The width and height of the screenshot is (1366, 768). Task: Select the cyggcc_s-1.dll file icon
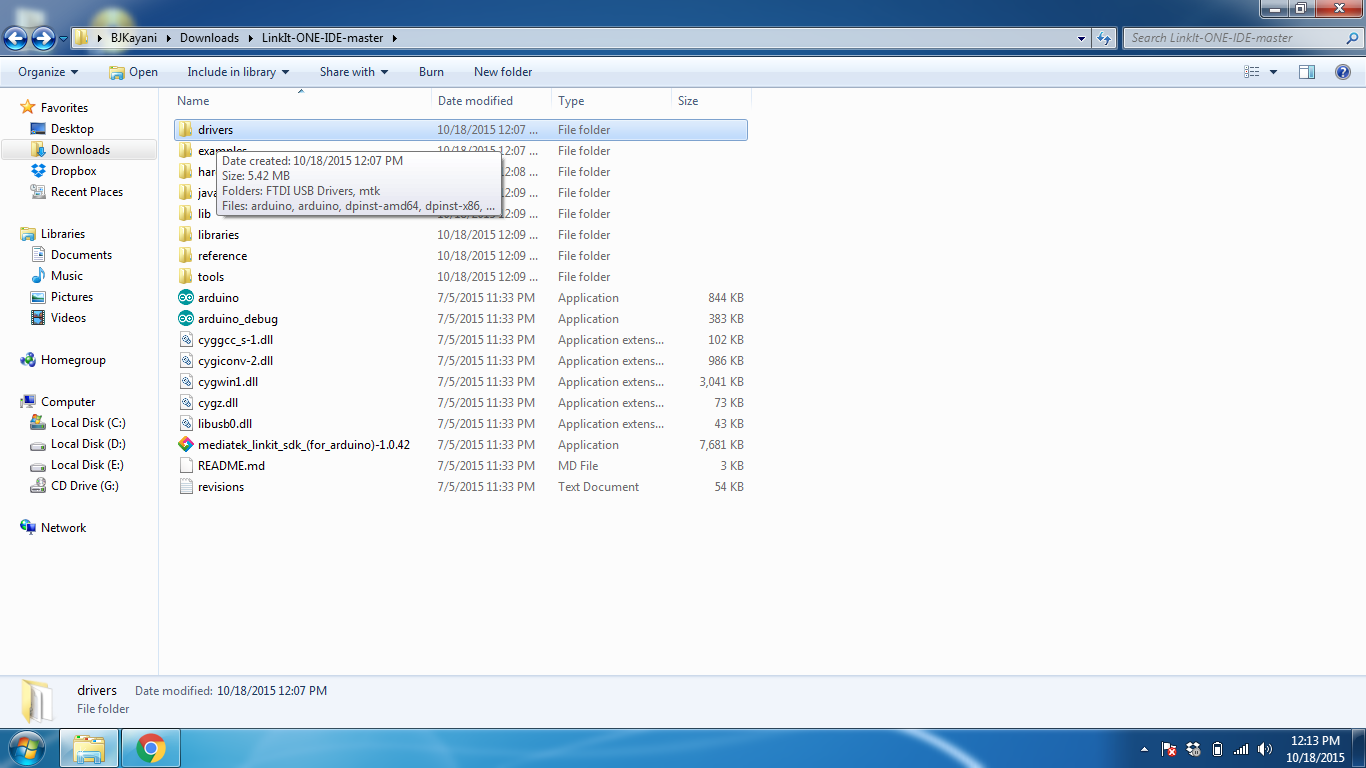click(185, 340)
